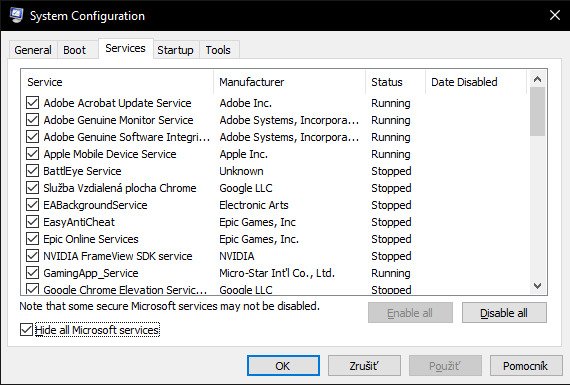Click manufacturer NVIDIA text

click(237, 256)
